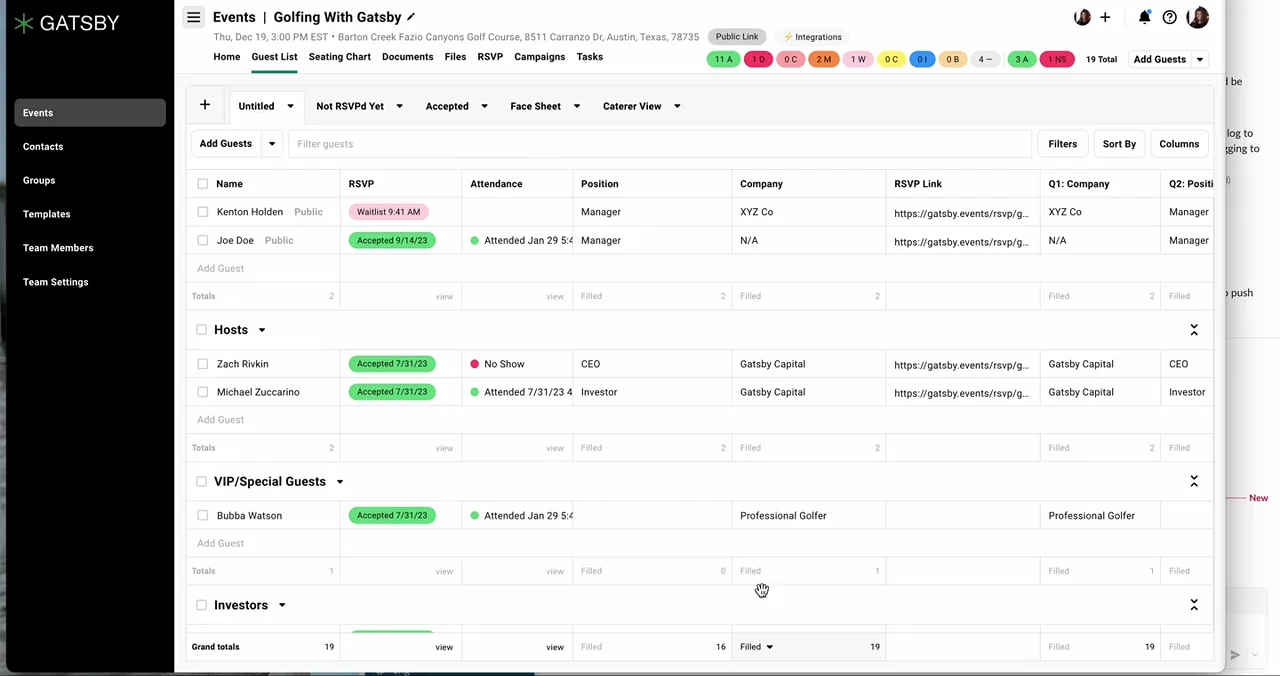Check the box for Joe Doe
The image size is (1280, 676).
pos(203,240)
